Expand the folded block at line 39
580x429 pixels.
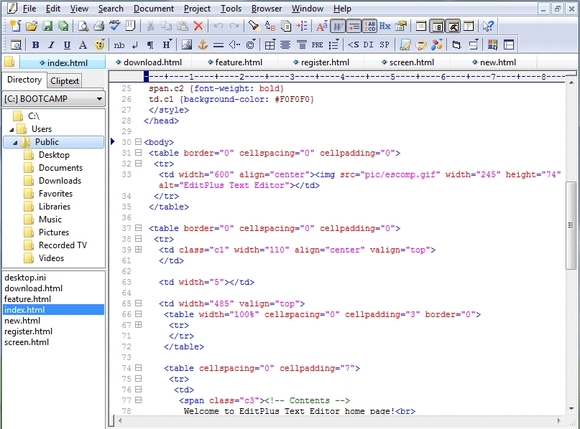tap(138, 250)
